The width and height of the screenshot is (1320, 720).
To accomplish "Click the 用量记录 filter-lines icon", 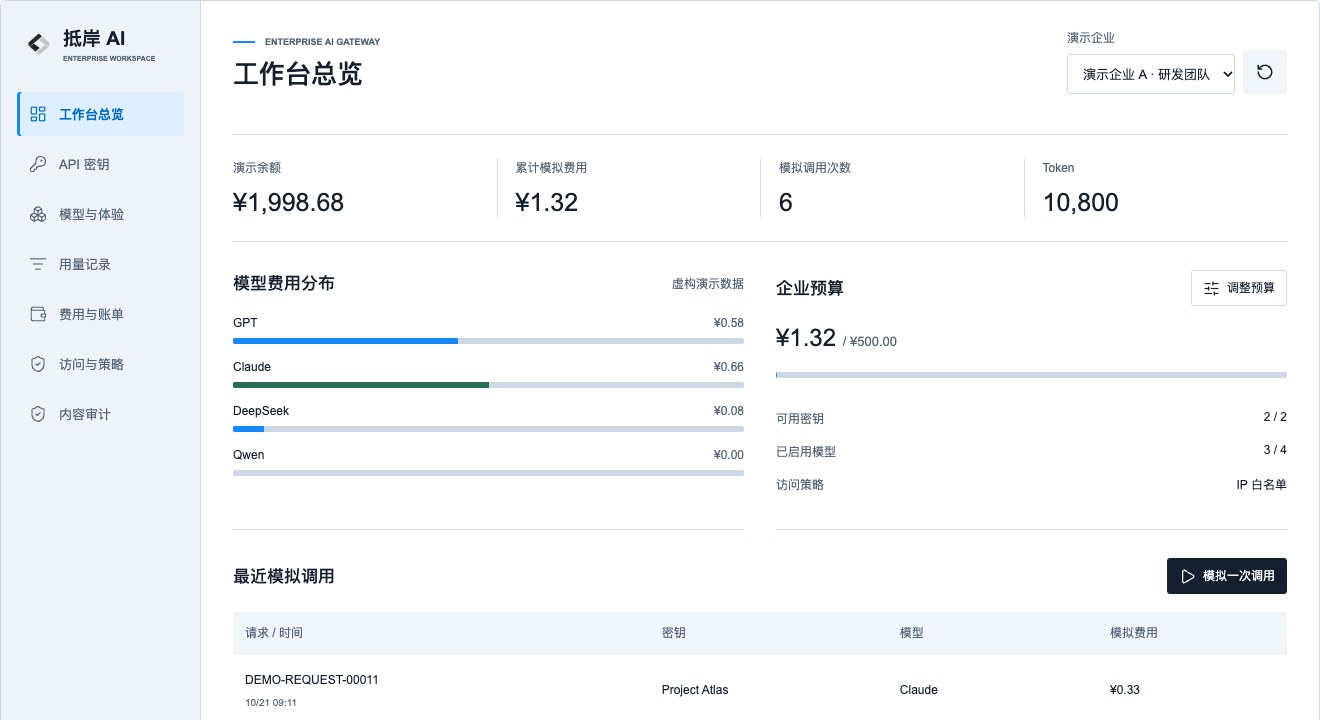I will 39,264.
